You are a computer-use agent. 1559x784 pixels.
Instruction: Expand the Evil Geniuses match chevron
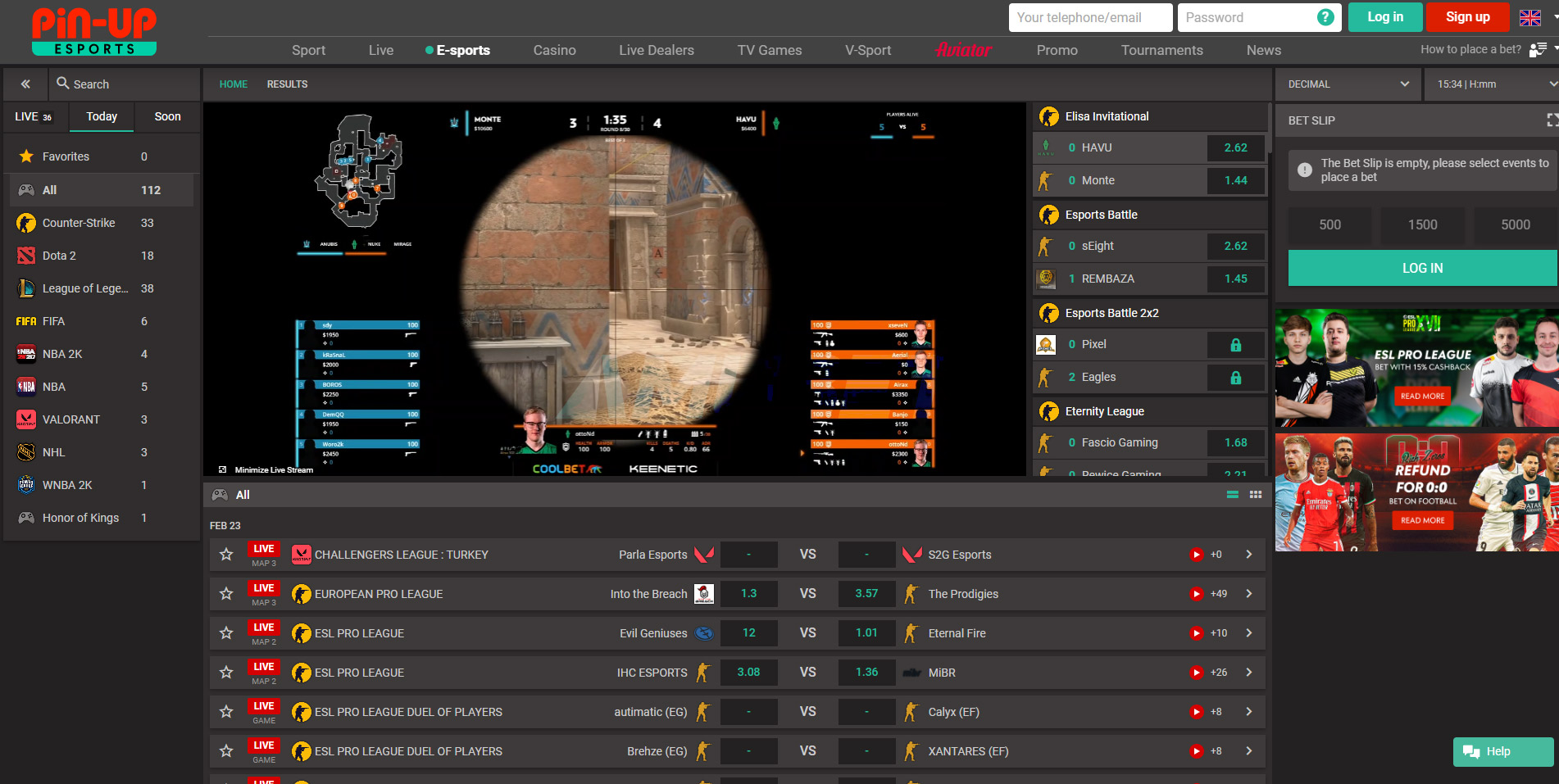click(1248, 633)
